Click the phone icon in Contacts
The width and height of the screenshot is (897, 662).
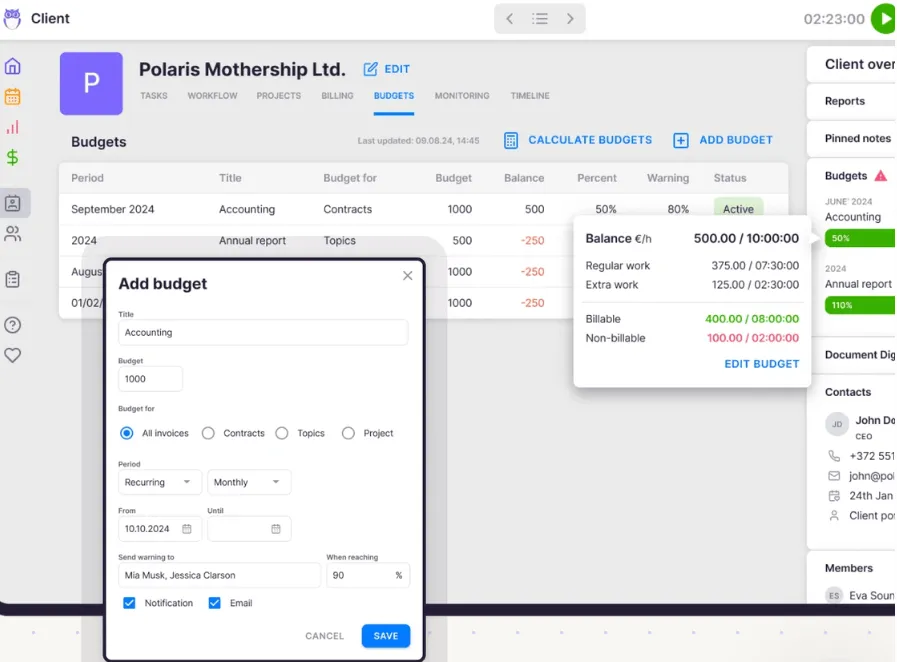coord(834,456)
